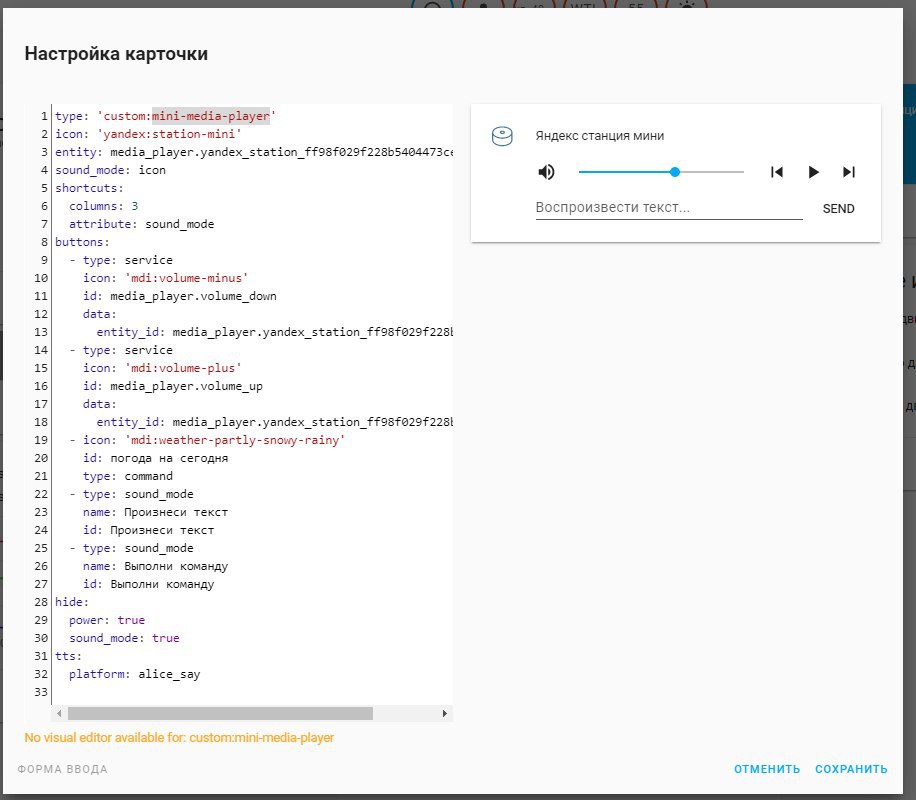The height and width of the screenshot is (800, 916).
Task: Save the card with СОХРАНИТЬ
Action: (851, 769)
